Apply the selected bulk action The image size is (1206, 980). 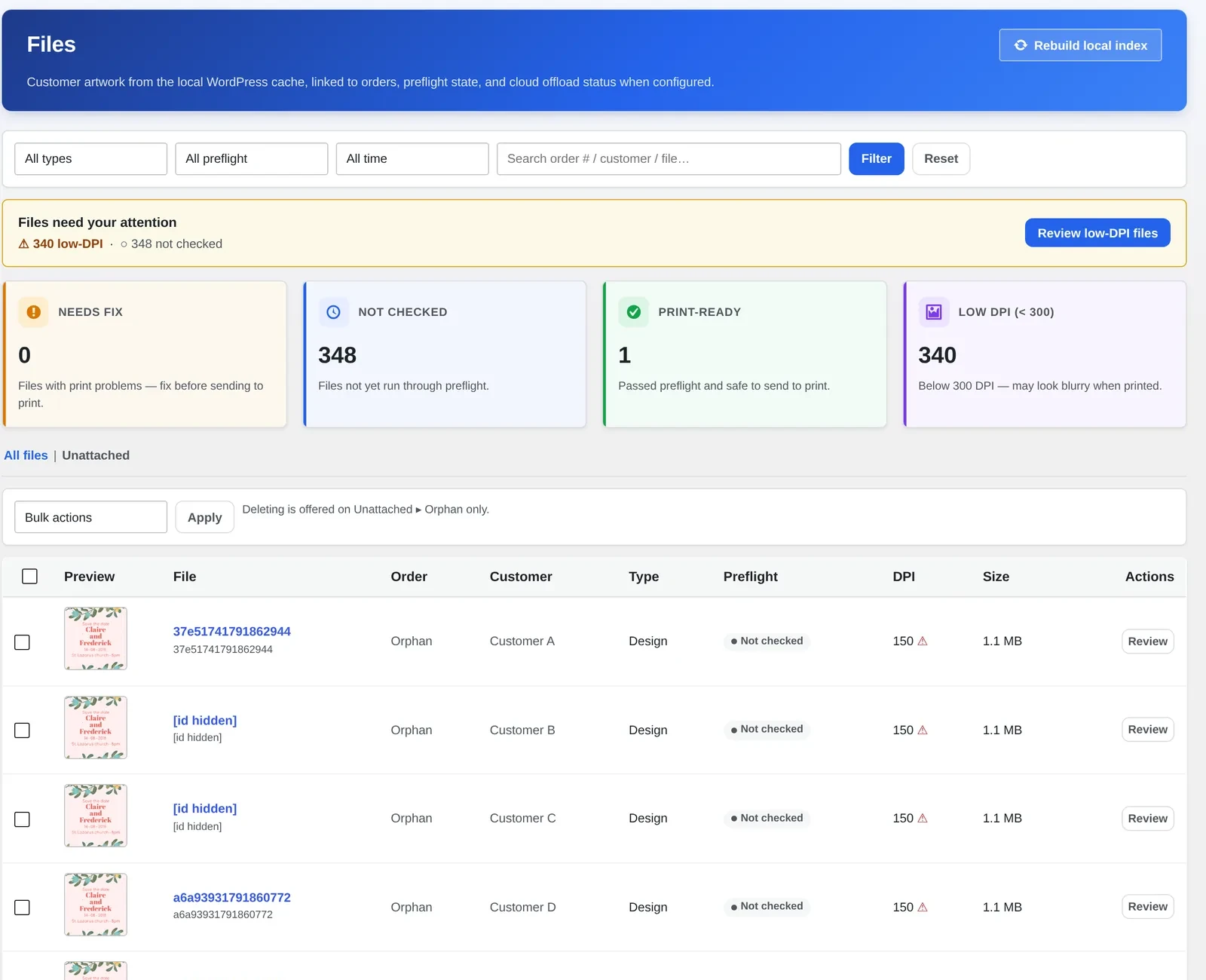pos(205,517)
